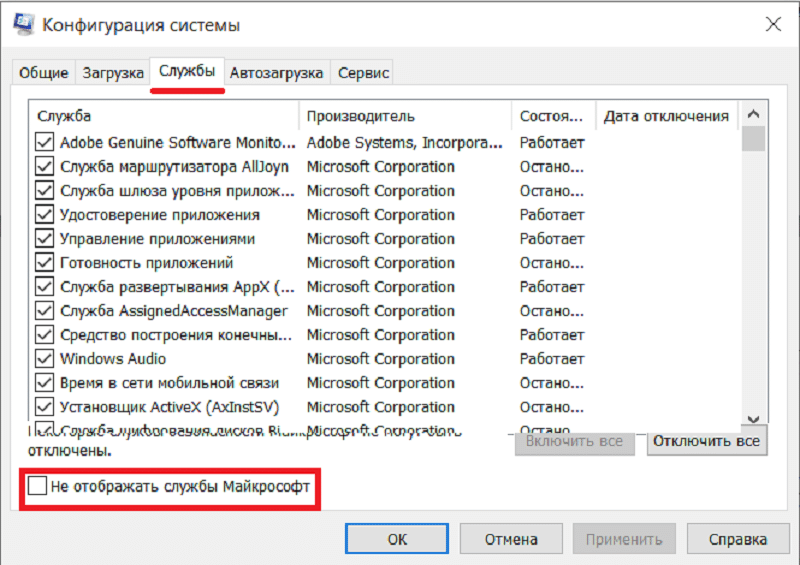Image resolution: width=800 pixels, height=565 pixels.
Task: Click the Отмена button
Action: click(x=511, y=538)
